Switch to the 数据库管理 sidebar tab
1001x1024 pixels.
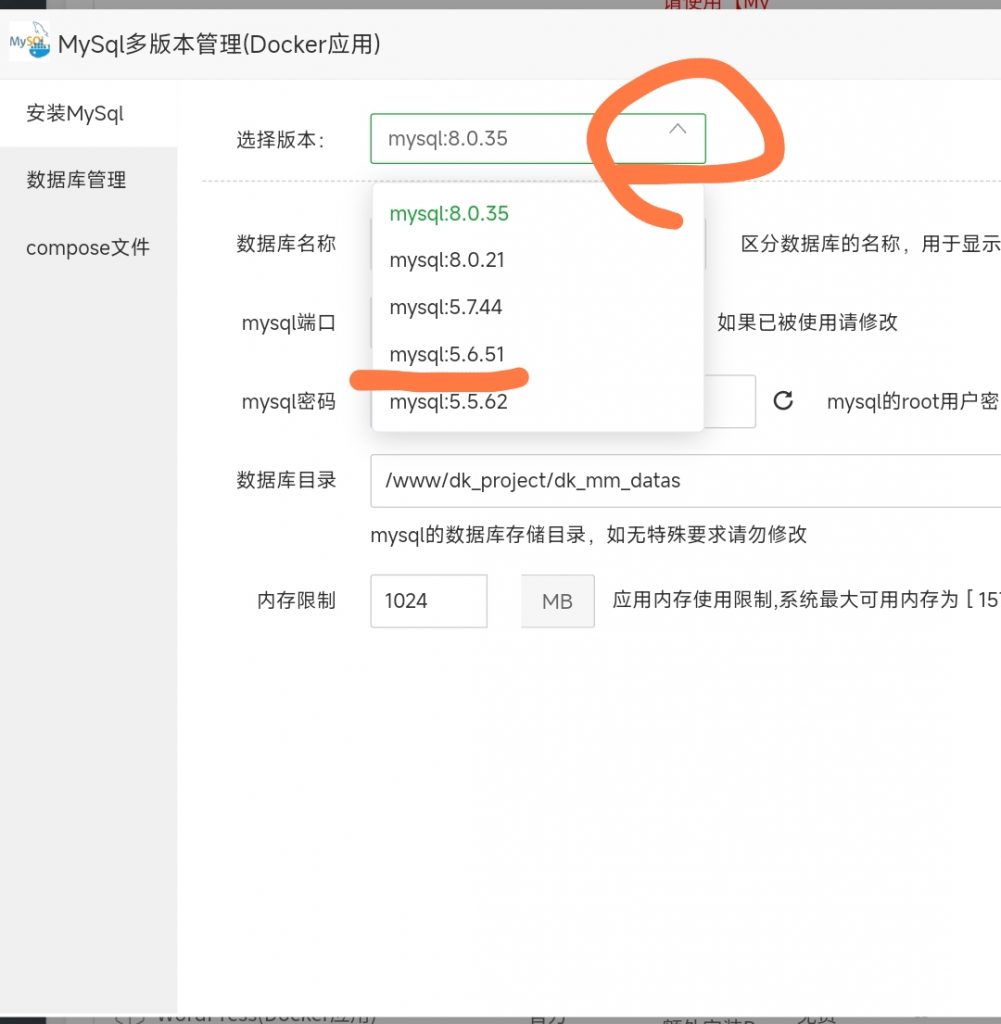[x=74, y=180]
